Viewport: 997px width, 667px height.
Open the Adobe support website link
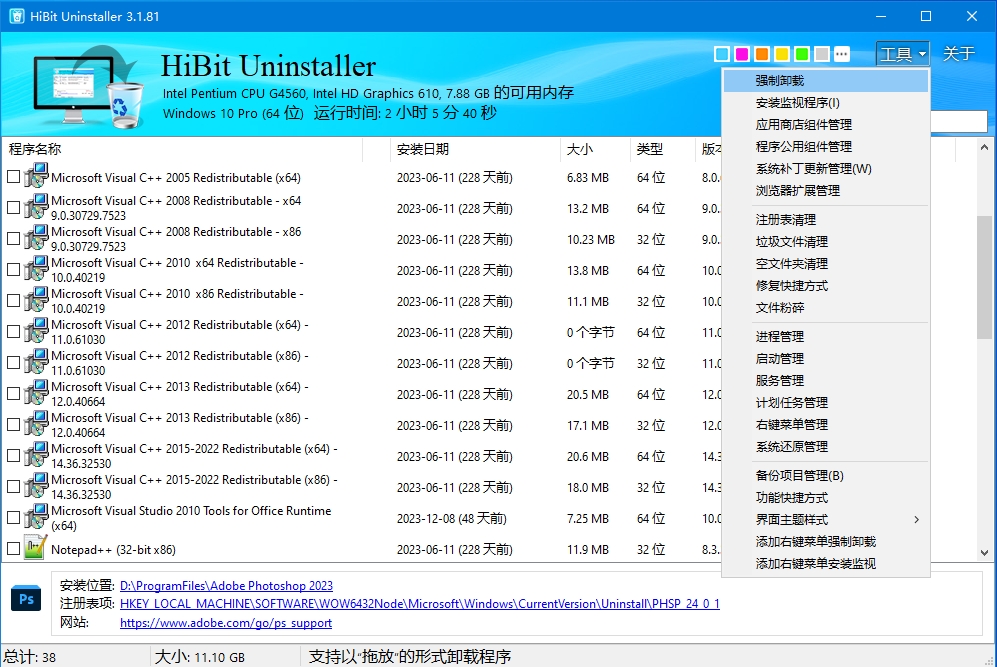tap(226, 623)
